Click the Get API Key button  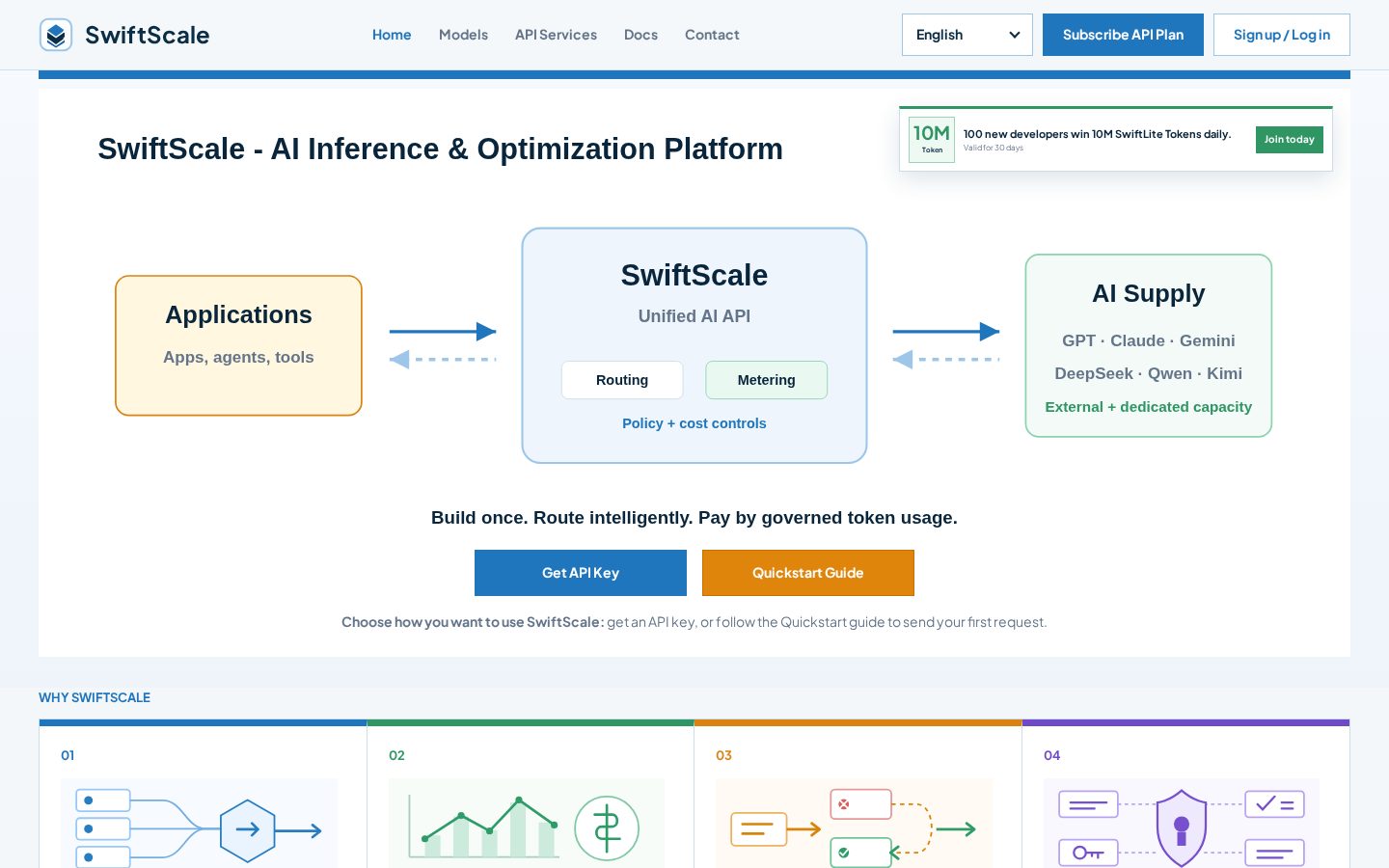(x=581, y=573)
